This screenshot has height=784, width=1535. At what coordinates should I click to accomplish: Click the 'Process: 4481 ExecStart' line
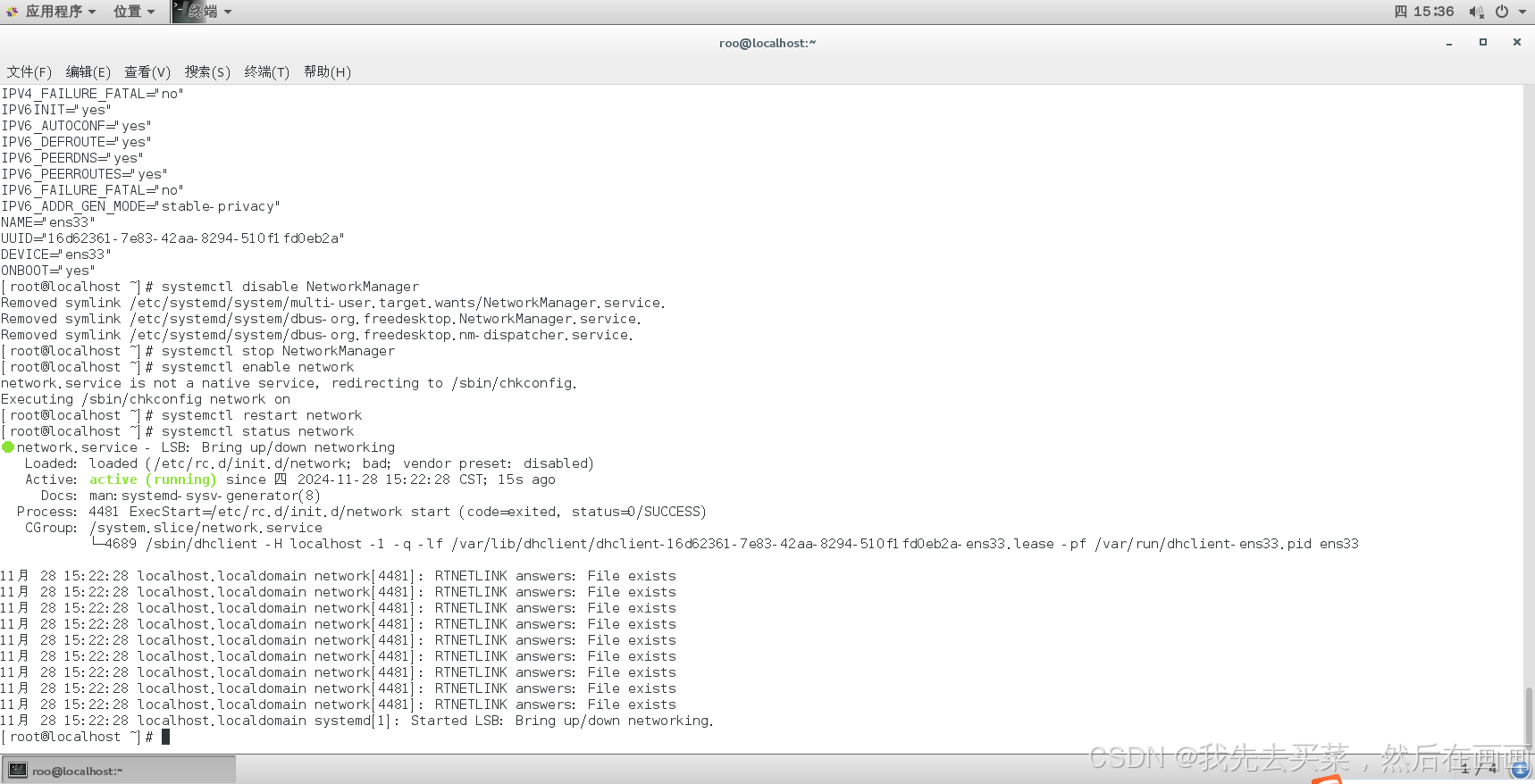pos(362,512)
